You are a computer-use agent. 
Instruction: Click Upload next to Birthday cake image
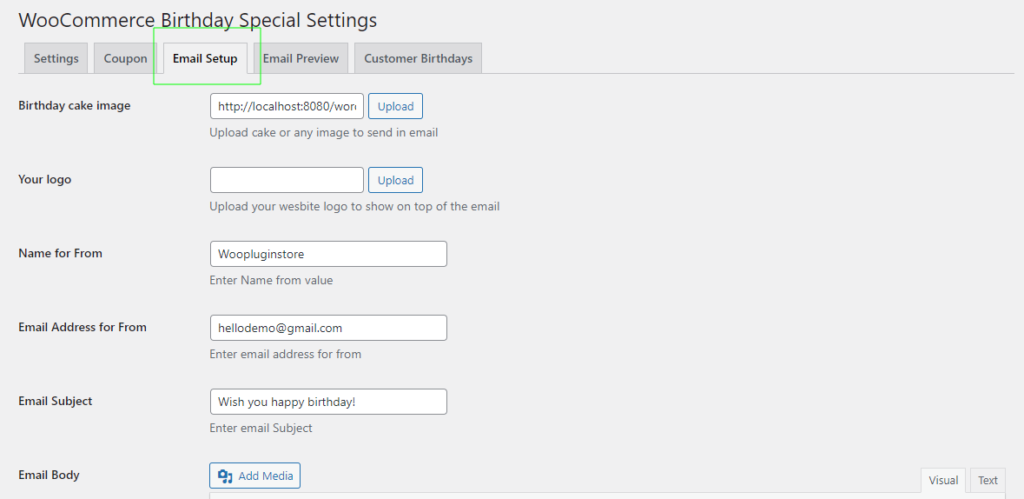[x=395, y=106]
